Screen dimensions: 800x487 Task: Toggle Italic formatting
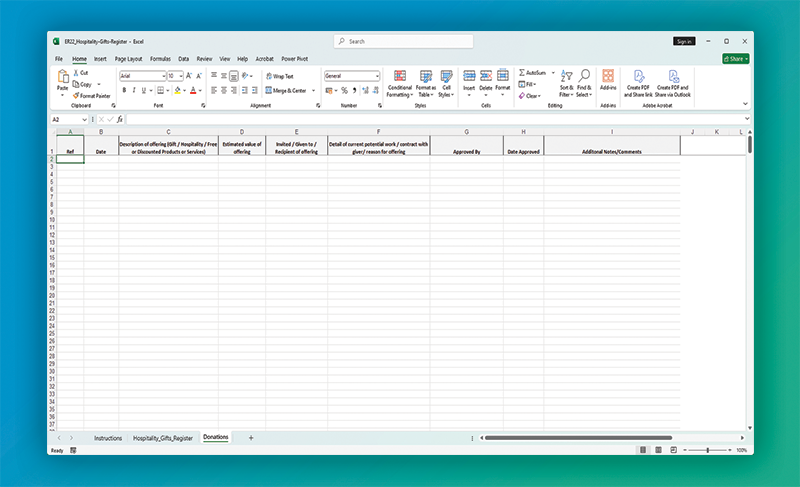click(x=133, y=90)
